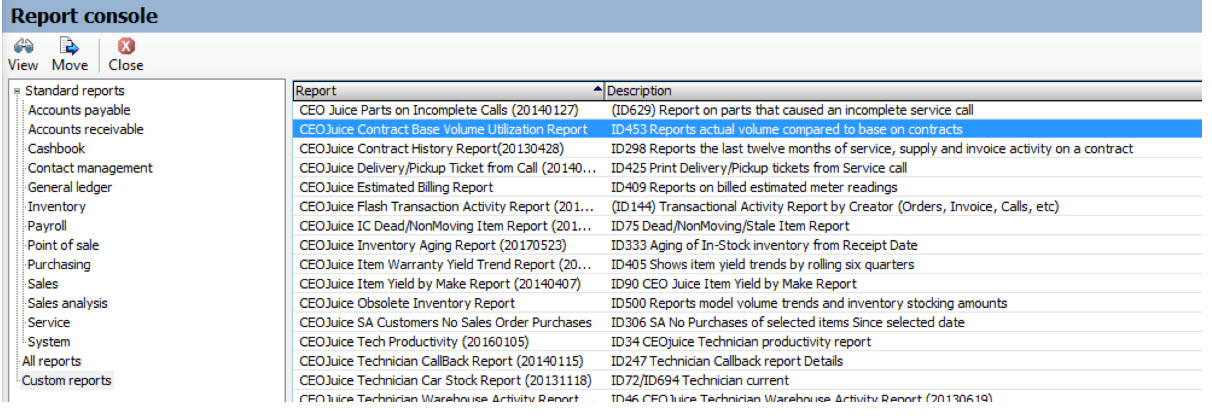Click the ID500 model volume trends description
This screenshot has width=1212, height=416.
pos(809,303)
